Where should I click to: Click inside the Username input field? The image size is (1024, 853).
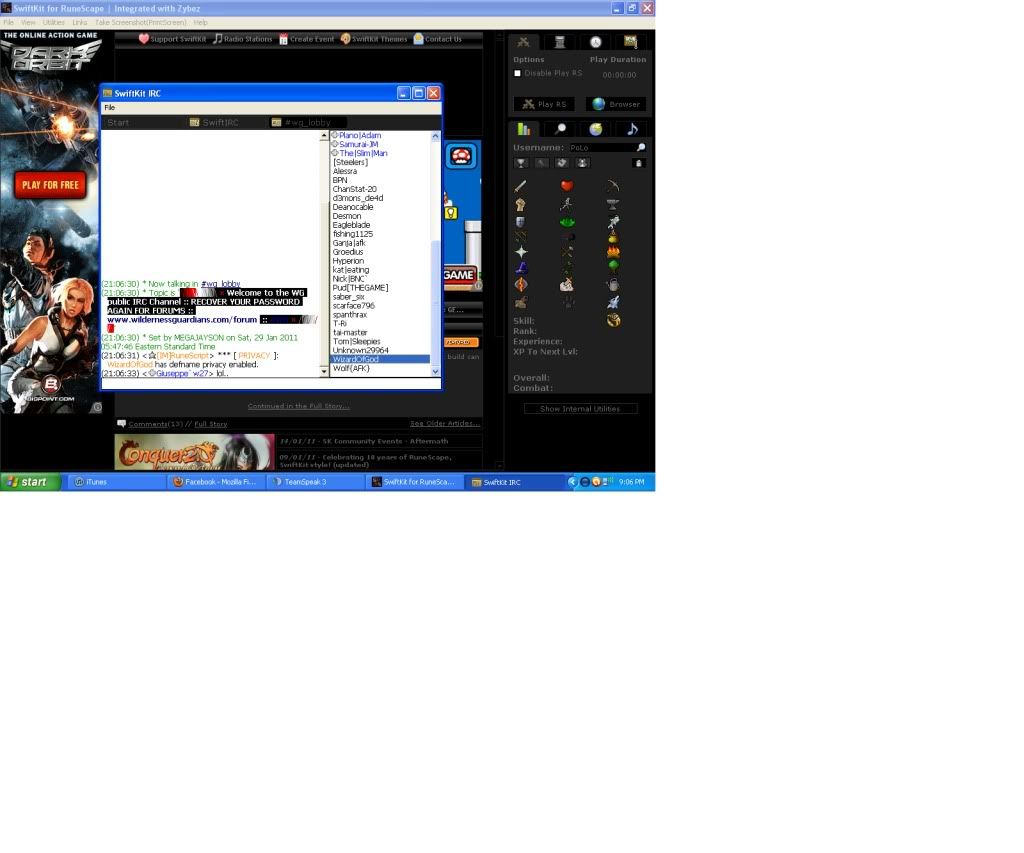601,148
